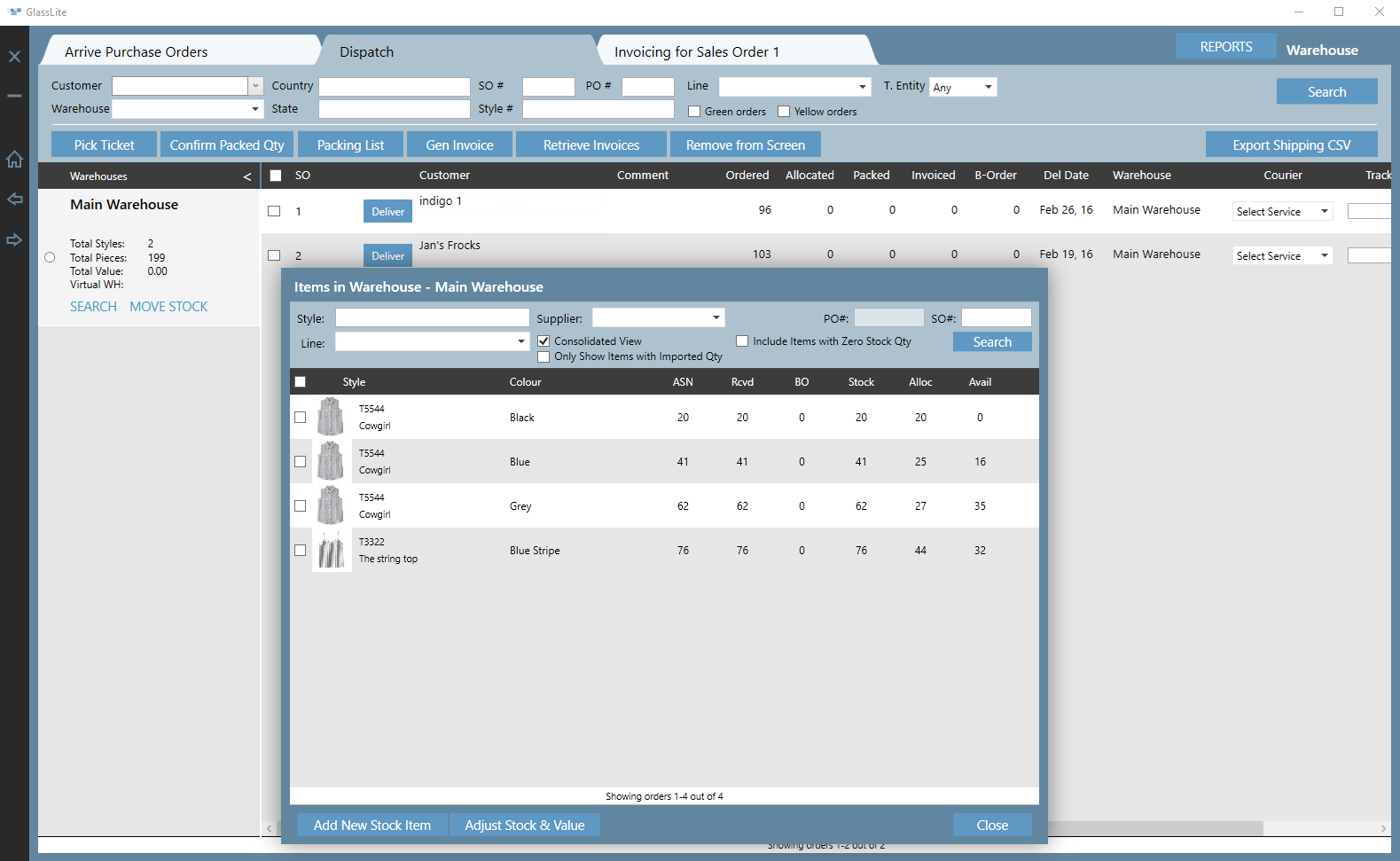
Task: Click Deliver for order 2
Action: tap(387, 255)
